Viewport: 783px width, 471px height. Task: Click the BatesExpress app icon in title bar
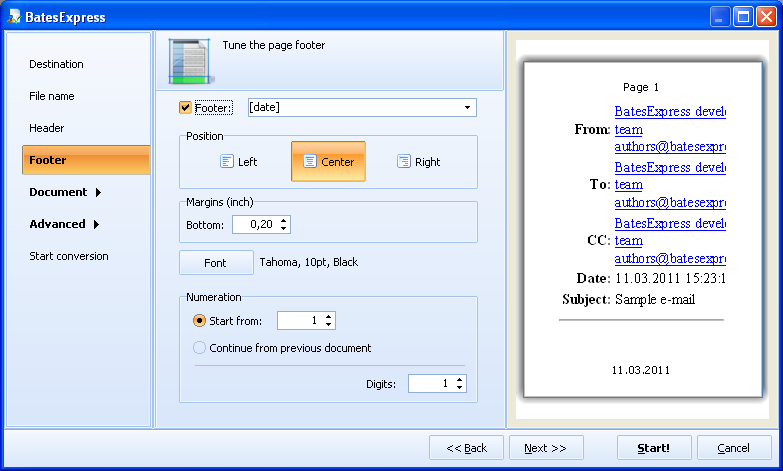(14, 17)
